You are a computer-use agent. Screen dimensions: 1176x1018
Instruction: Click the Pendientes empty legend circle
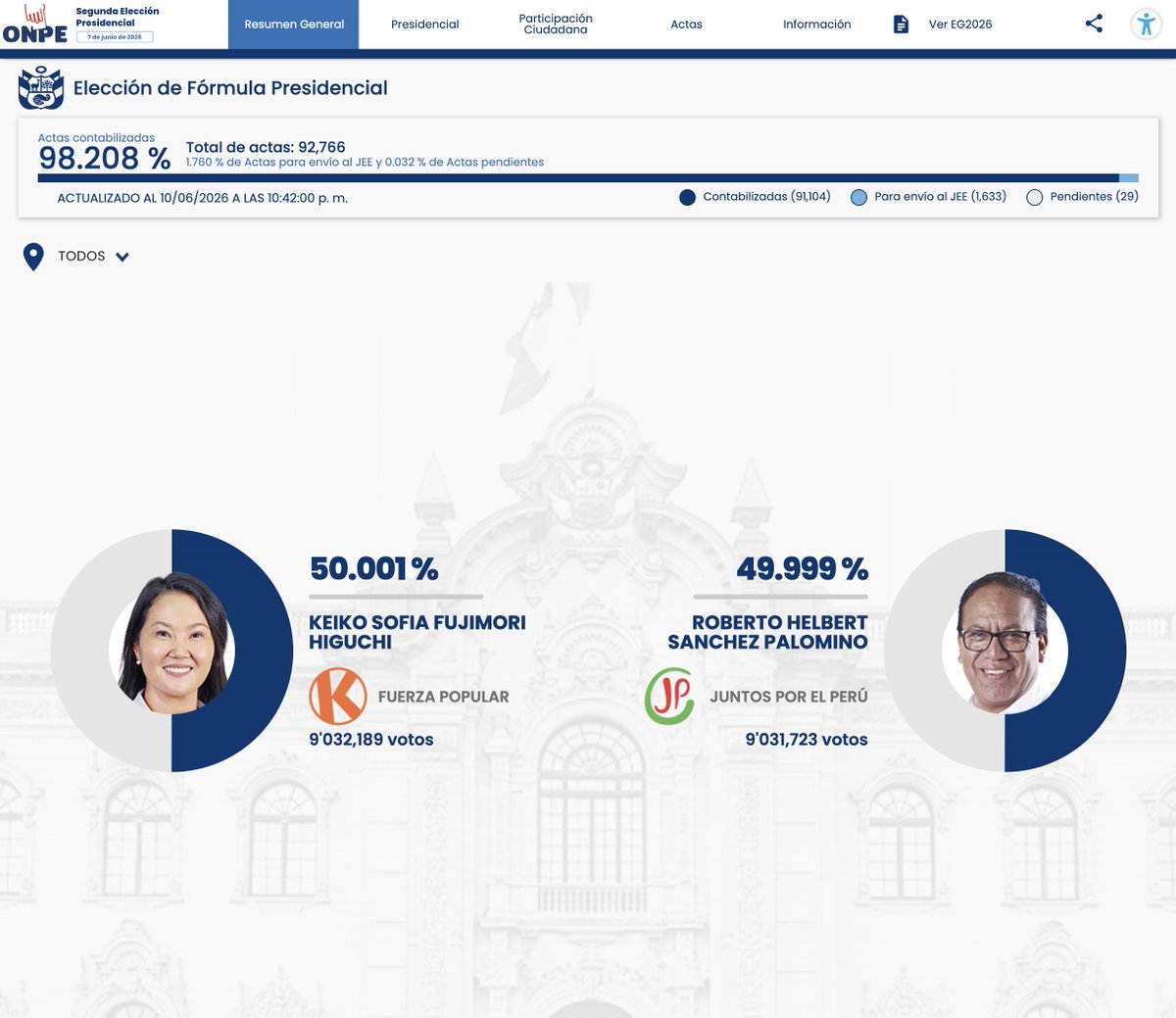pos(1034,197)
